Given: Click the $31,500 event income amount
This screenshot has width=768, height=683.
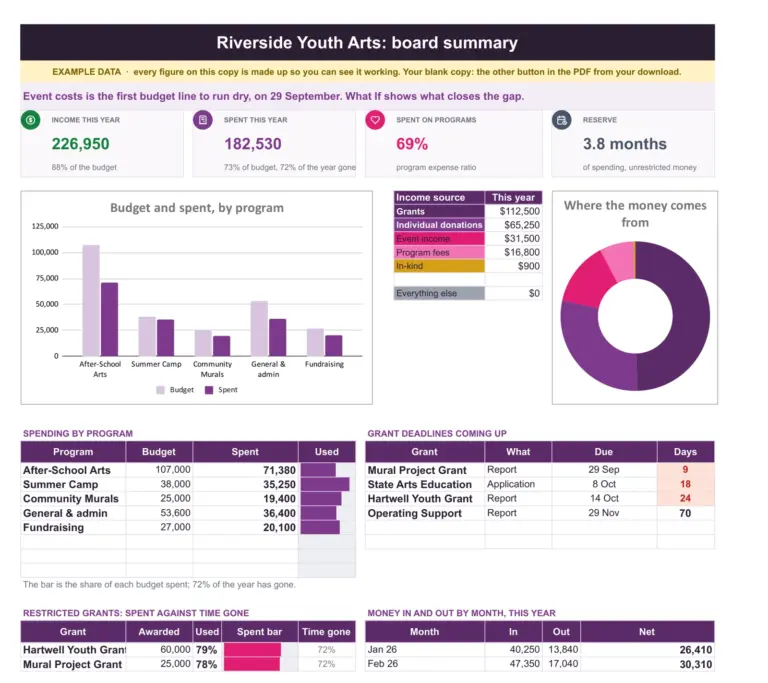Looking at the screenshot, I should [522, 239].
